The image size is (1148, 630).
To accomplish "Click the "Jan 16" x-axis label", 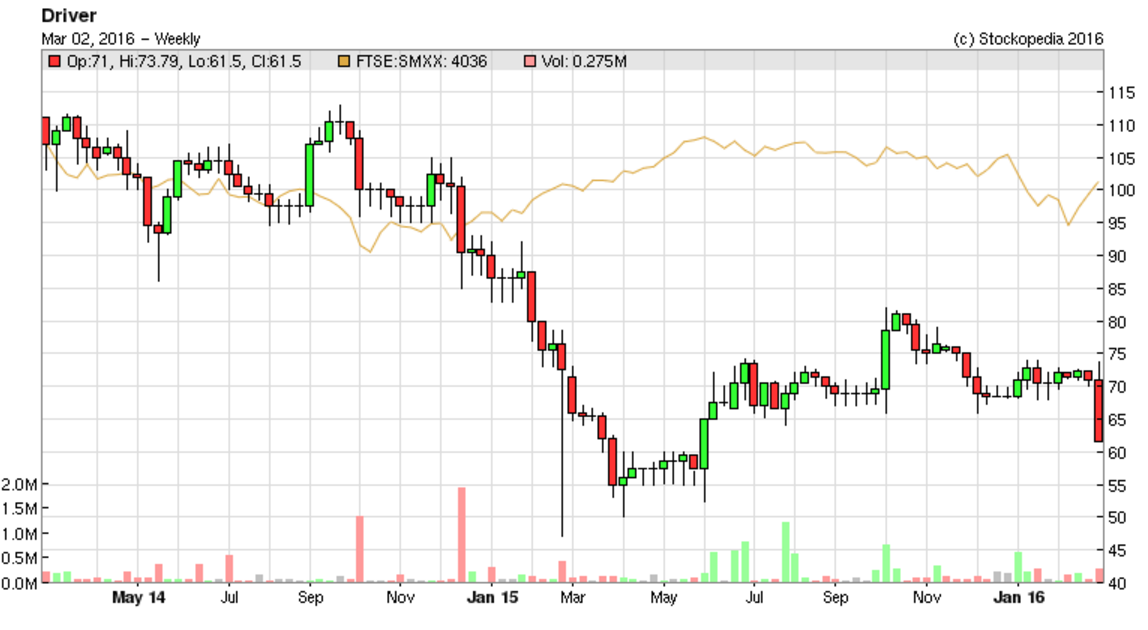I will [1018, 598].
